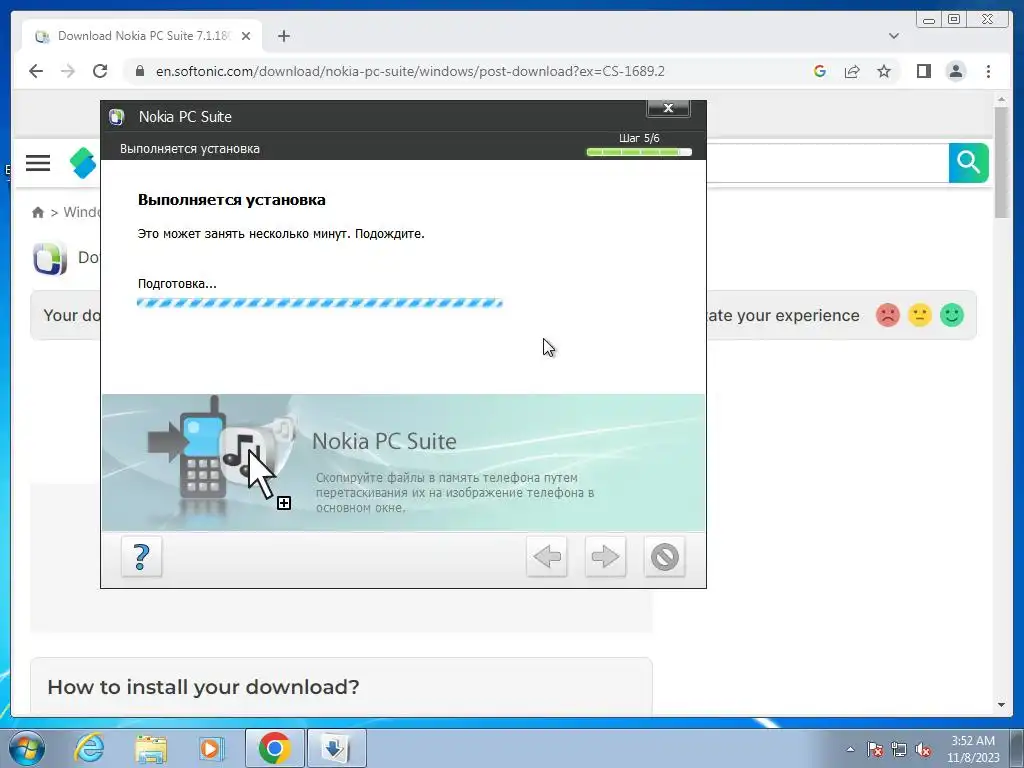1024x768 pixels.
Task: Reload the Softonic page
Action: coord(100,71)
